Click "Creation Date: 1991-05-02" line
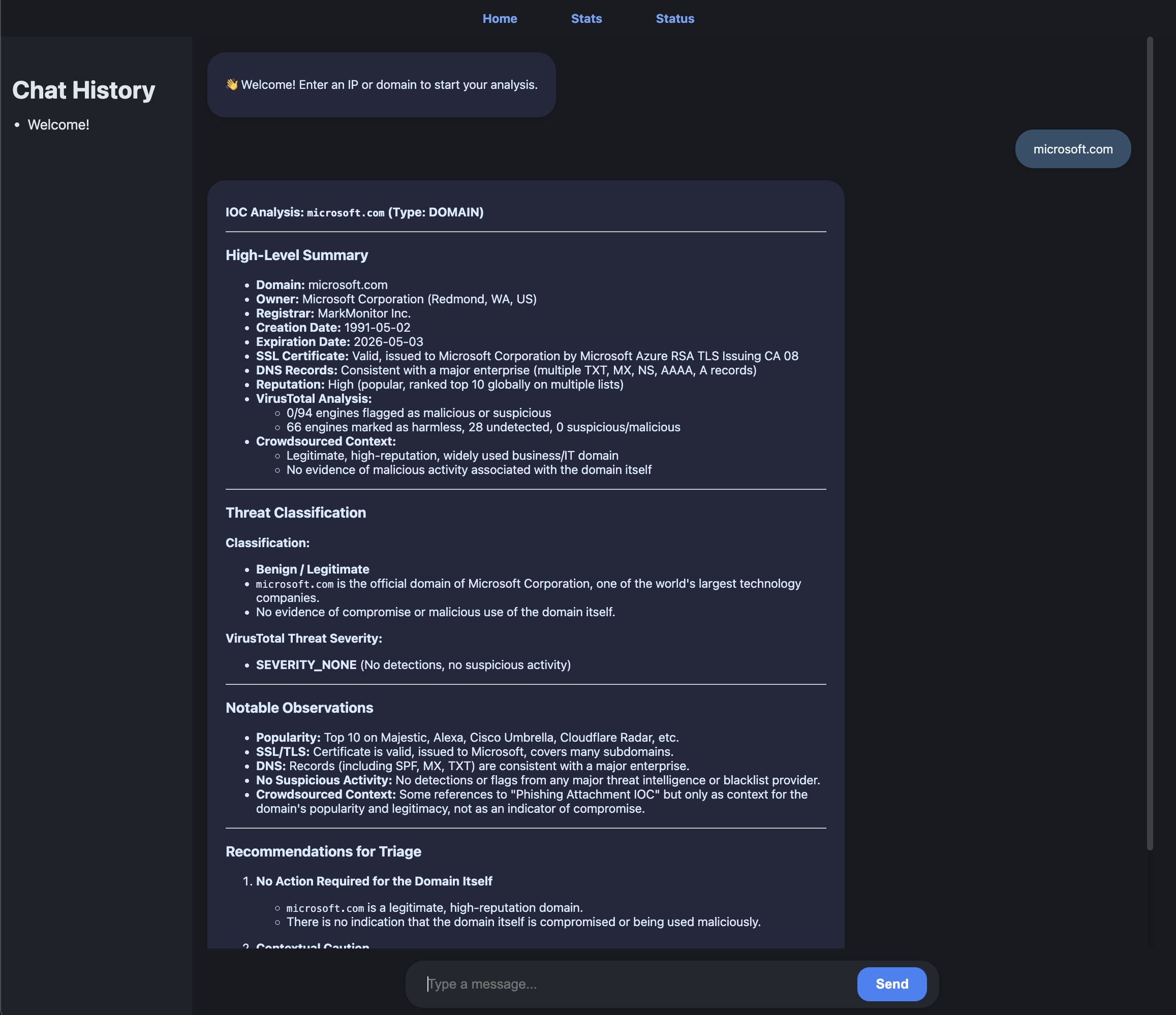The image size is (1176, 1015). (x=333, y=327)
